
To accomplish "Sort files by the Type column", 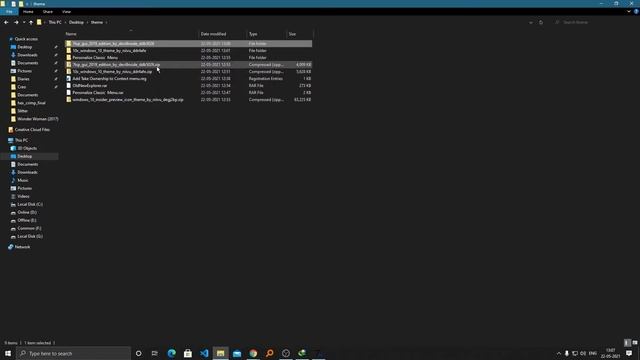I will [267, 34].
